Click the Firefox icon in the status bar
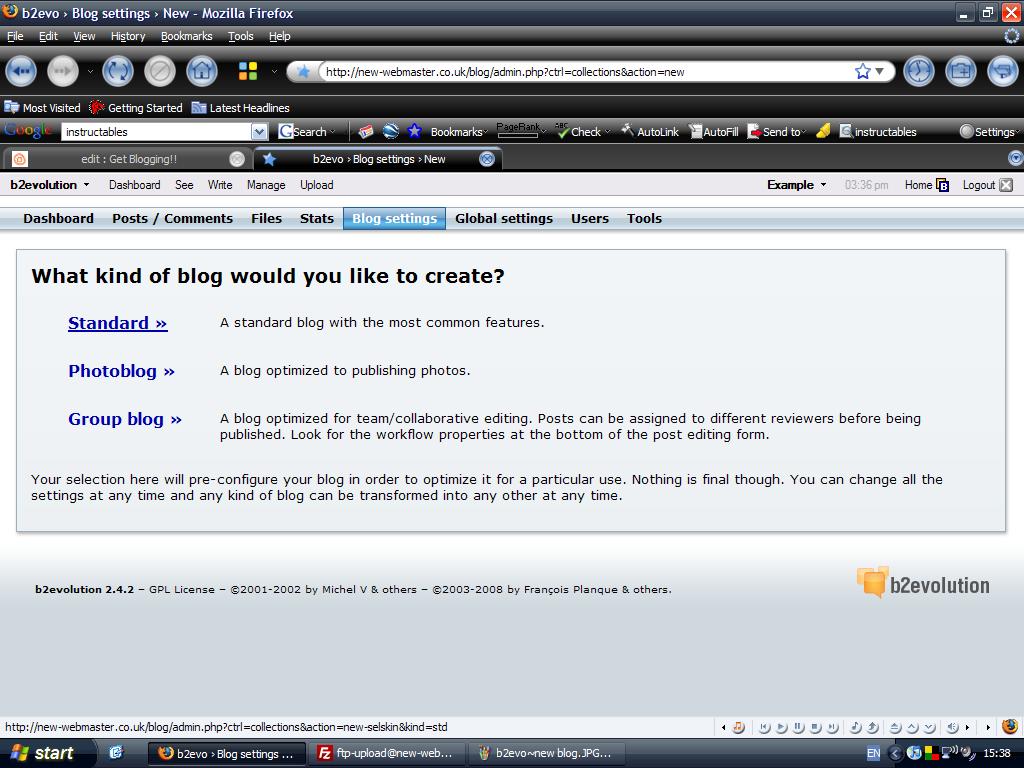 (x=1010, y=726)
